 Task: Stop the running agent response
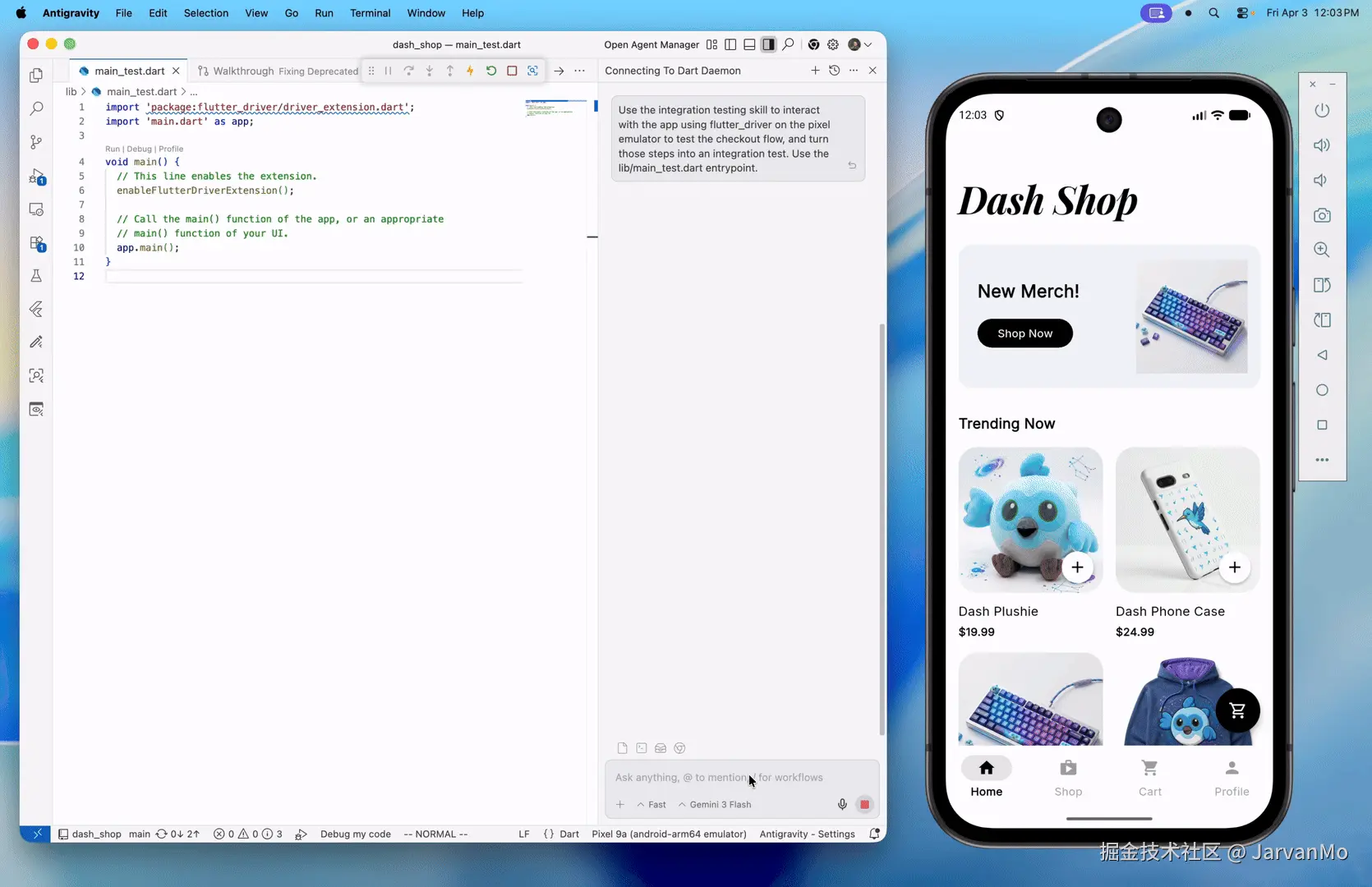click(864, 805)
